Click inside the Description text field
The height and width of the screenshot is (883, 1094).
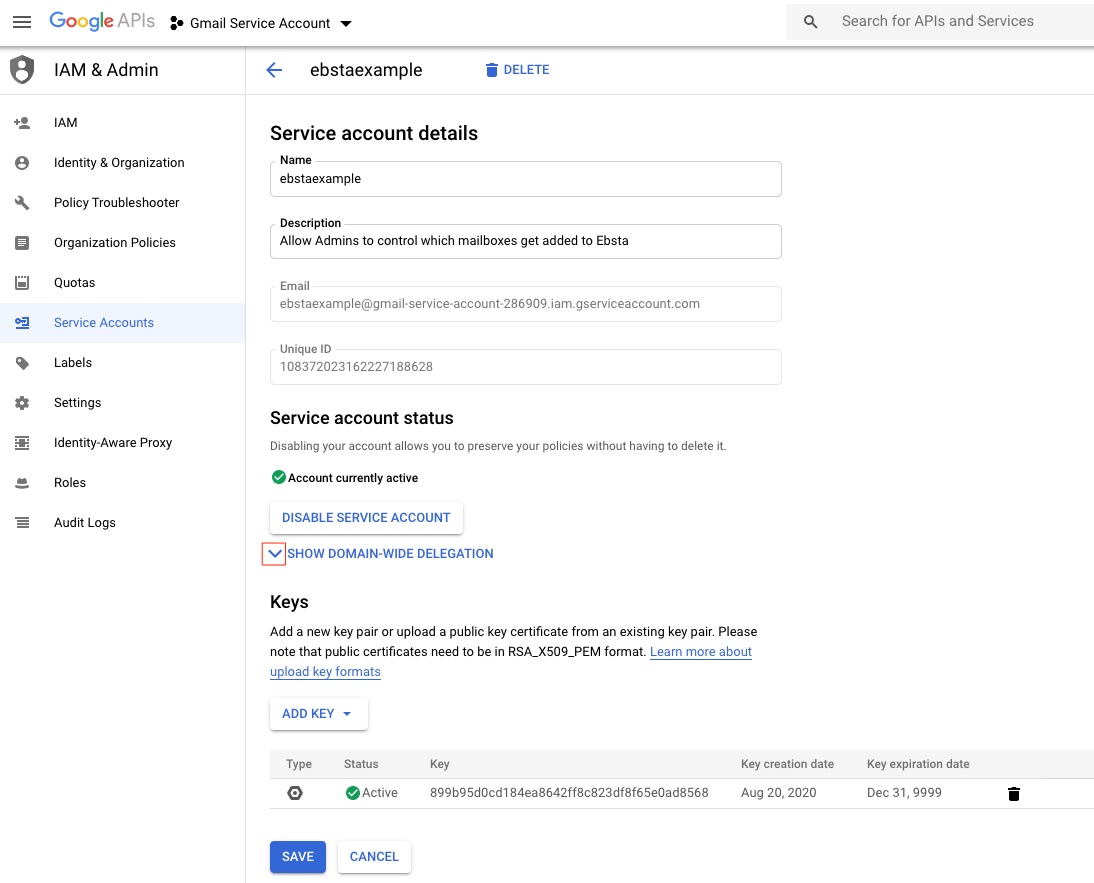click(x=525, y=241)
